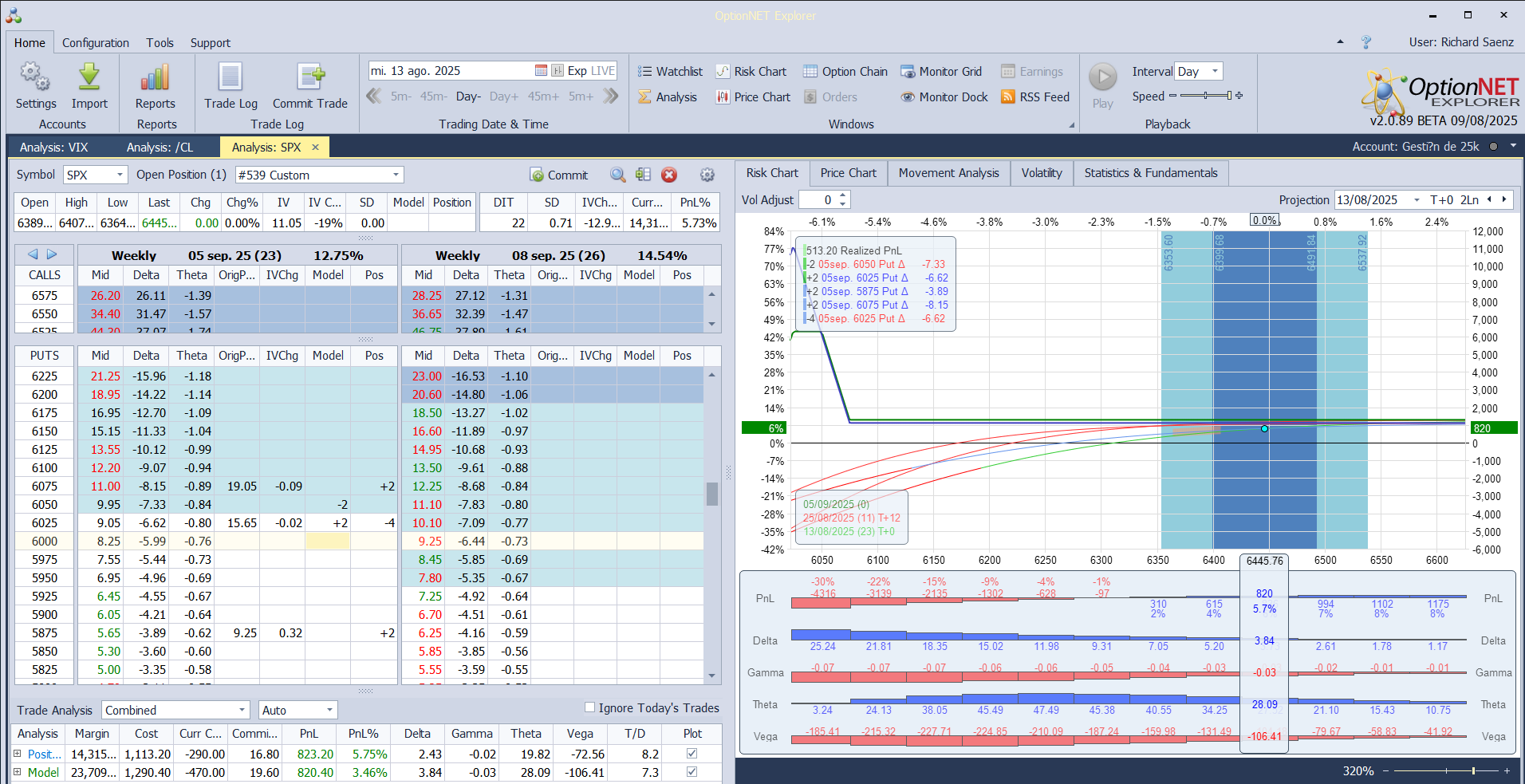This screenshot has height=784, width=1525.
Task: Click the magnifier search icon near Commit
Action: (618, 175)
